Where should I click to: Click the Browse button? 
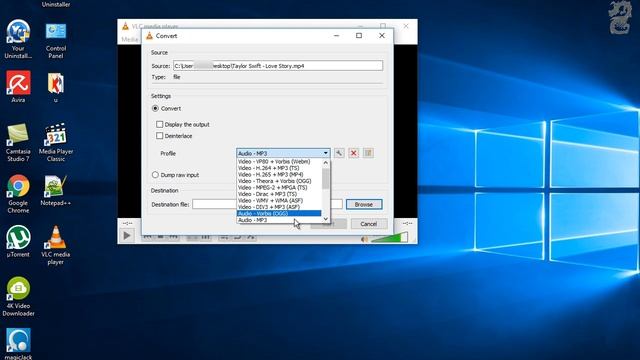pos(364,204)
